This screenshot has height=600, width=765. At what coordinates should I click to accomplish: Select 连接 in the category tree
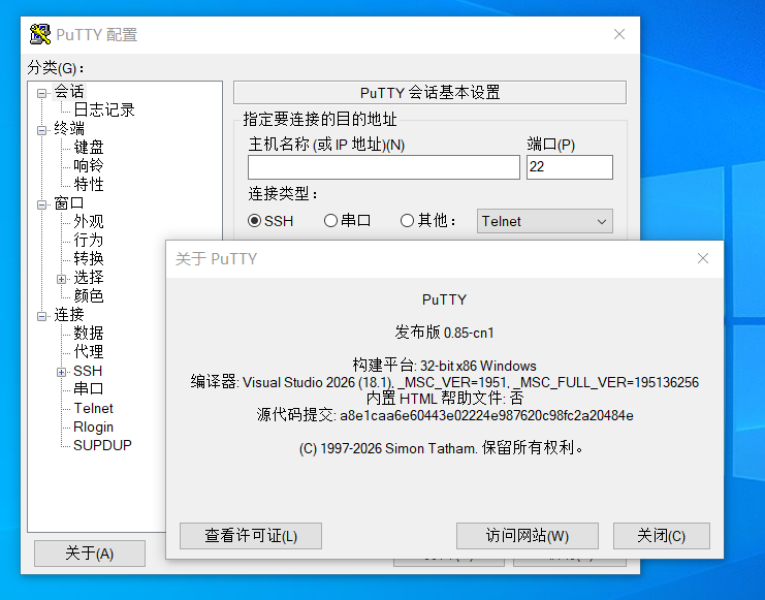pos(69,315)
